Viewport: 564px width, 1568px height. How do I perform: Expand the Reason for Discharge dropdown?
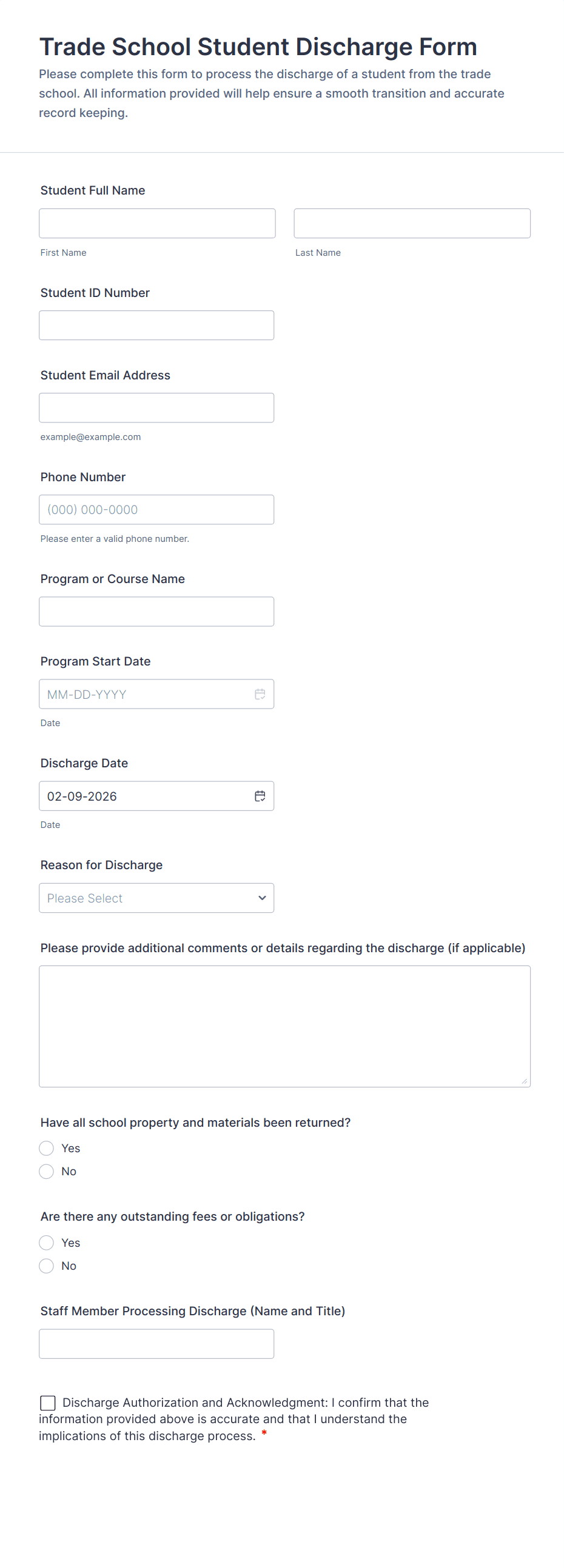click(156, 898)
